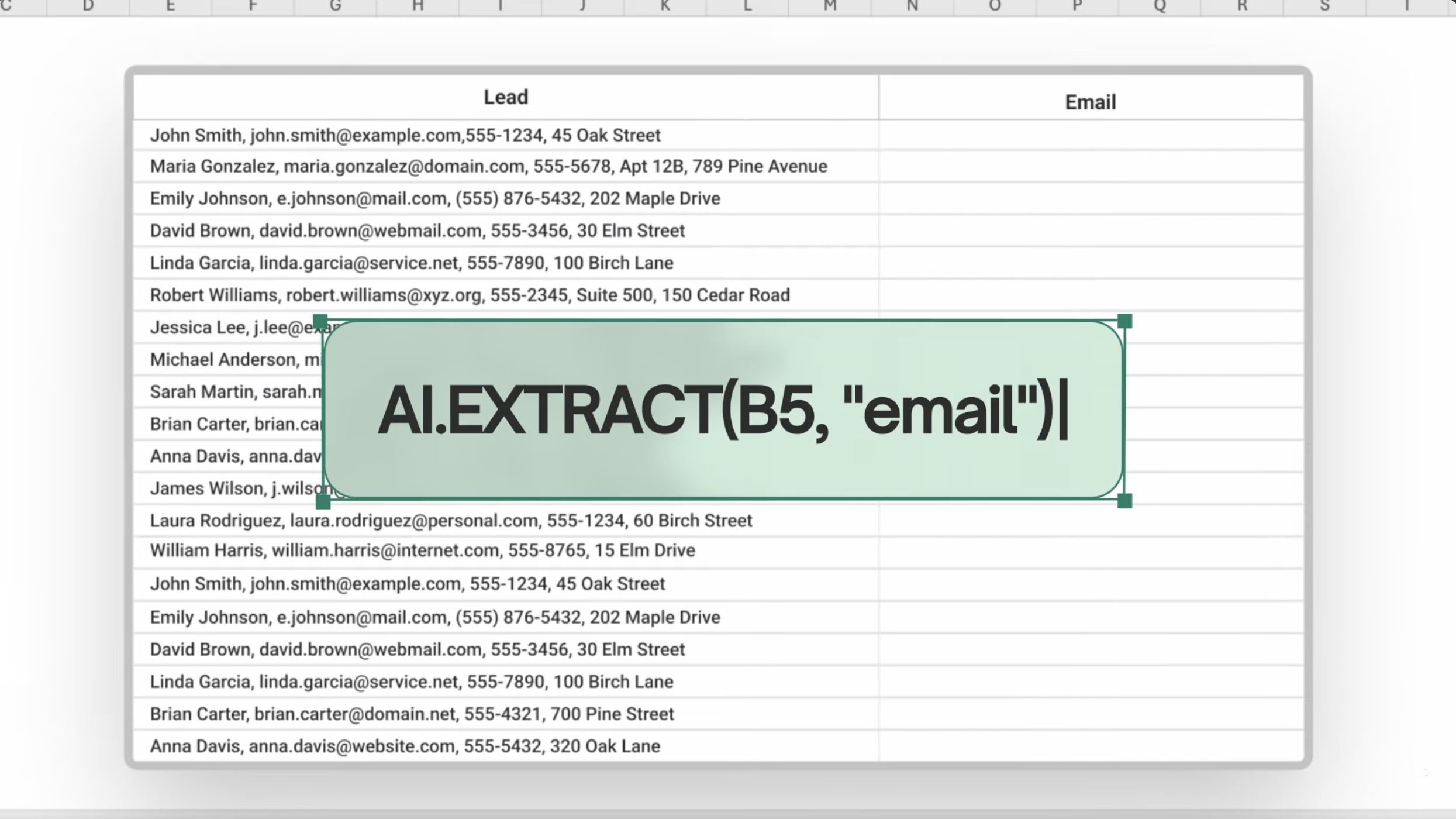Click the top-right handle of formula box
The image size is (1456, 819).
[1124, 321]
